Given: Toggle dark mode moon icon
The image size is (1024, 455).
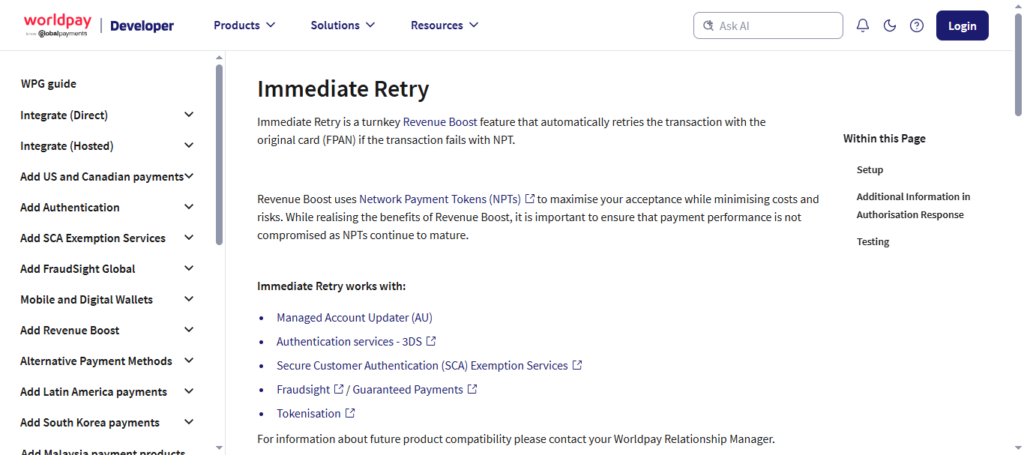Looking at the screenshot, I should (x=889, y=25).
